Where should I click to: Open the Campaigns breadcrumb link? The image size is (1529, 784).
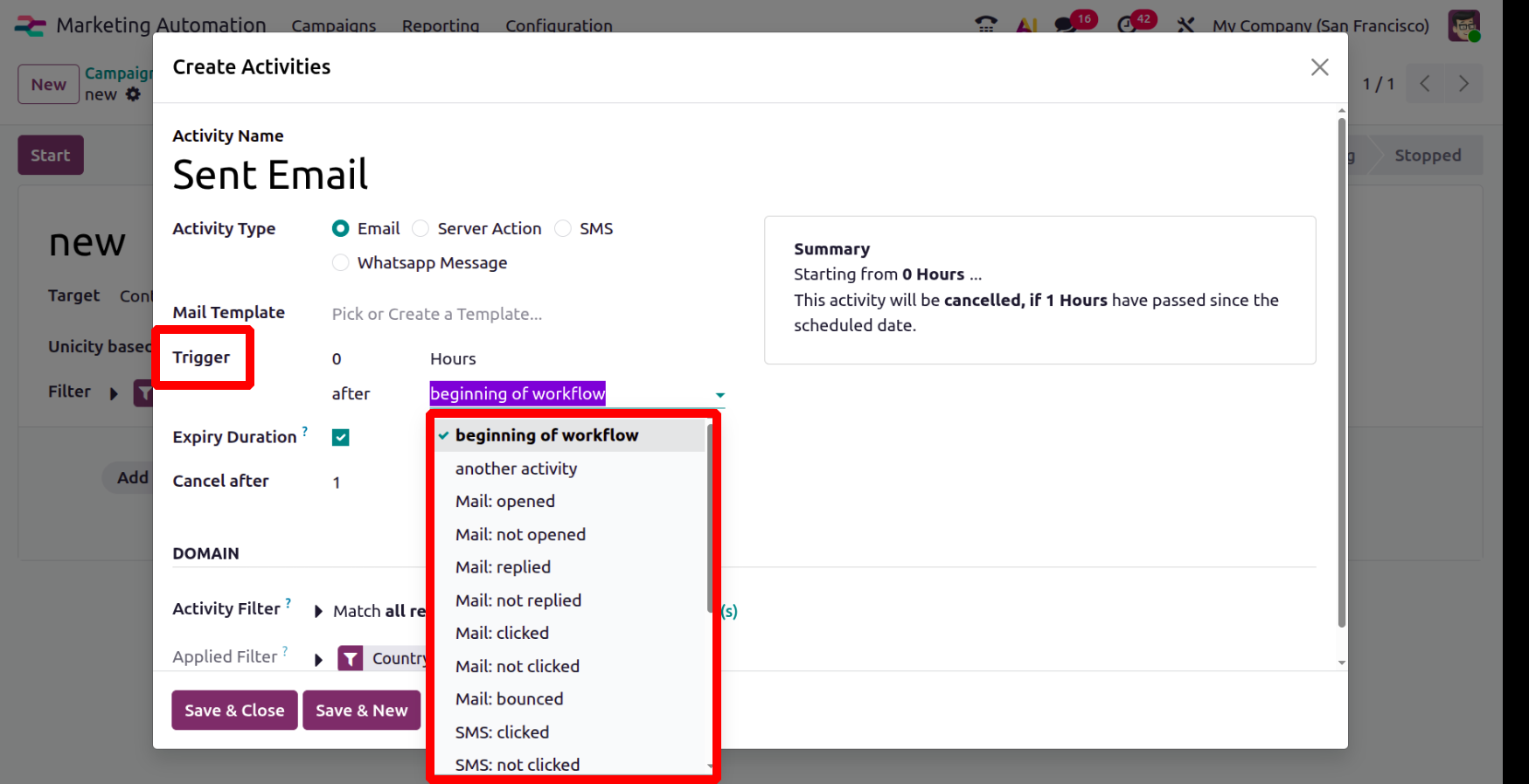[119, 73]
